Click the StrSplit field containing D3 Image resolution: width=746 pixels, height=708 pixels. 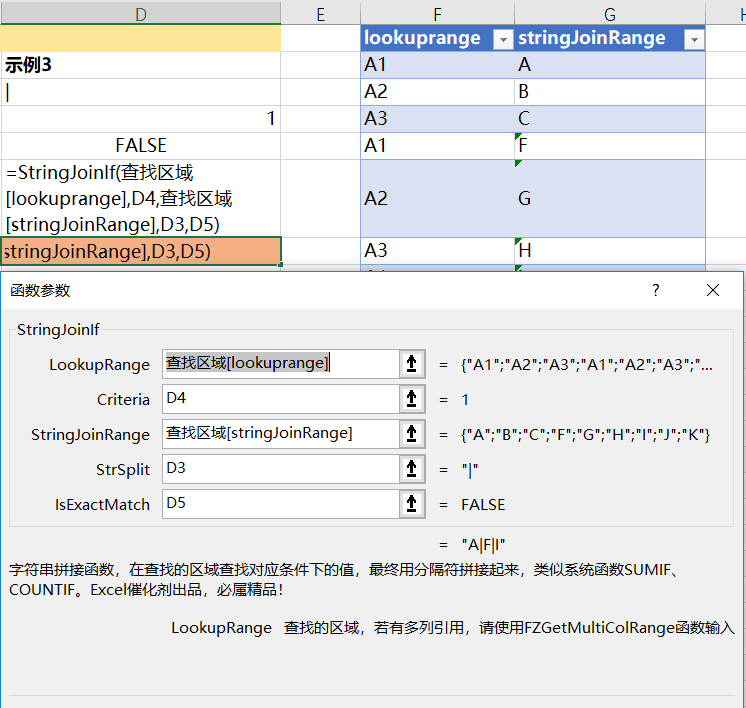tap(281, 469)
